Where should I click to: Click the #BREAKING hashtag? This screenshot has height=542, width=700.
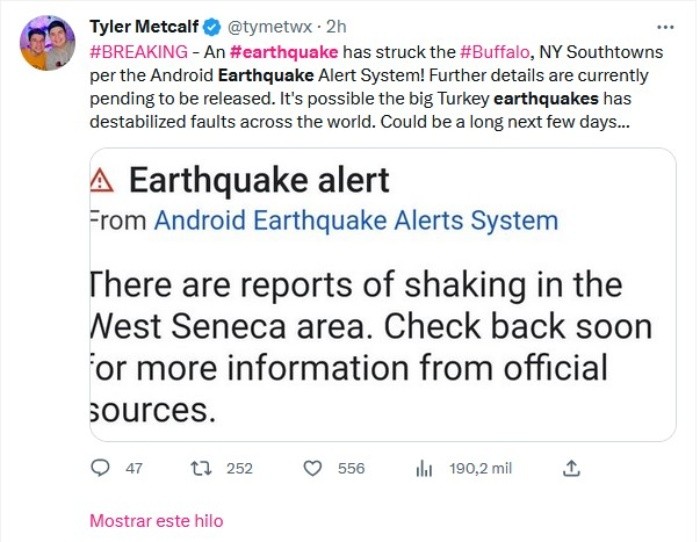pos(138,51)
